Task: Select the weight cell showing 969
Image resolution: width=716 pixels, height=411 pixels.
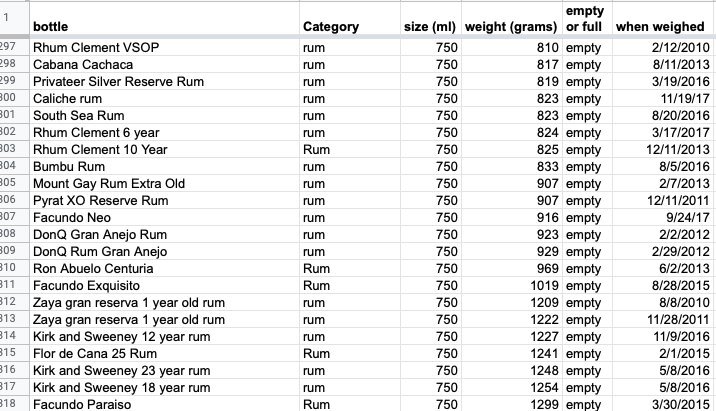Action: click(511, 269)
